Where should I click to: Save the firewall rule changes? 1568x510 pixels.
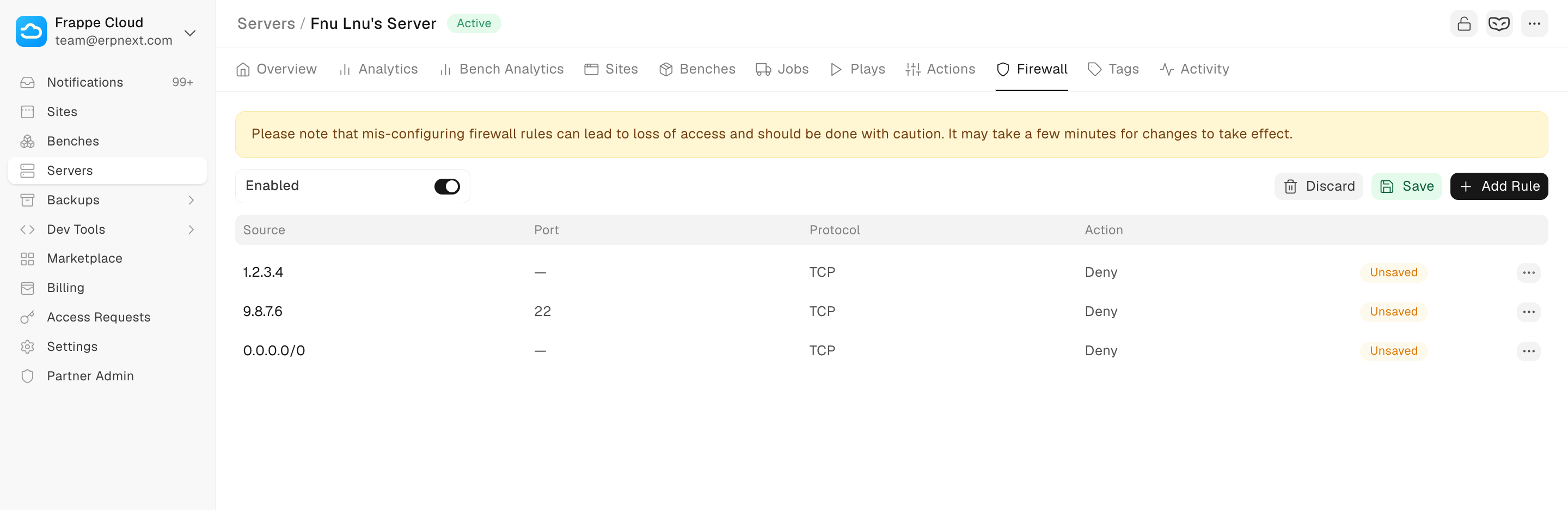point(1406,186)
